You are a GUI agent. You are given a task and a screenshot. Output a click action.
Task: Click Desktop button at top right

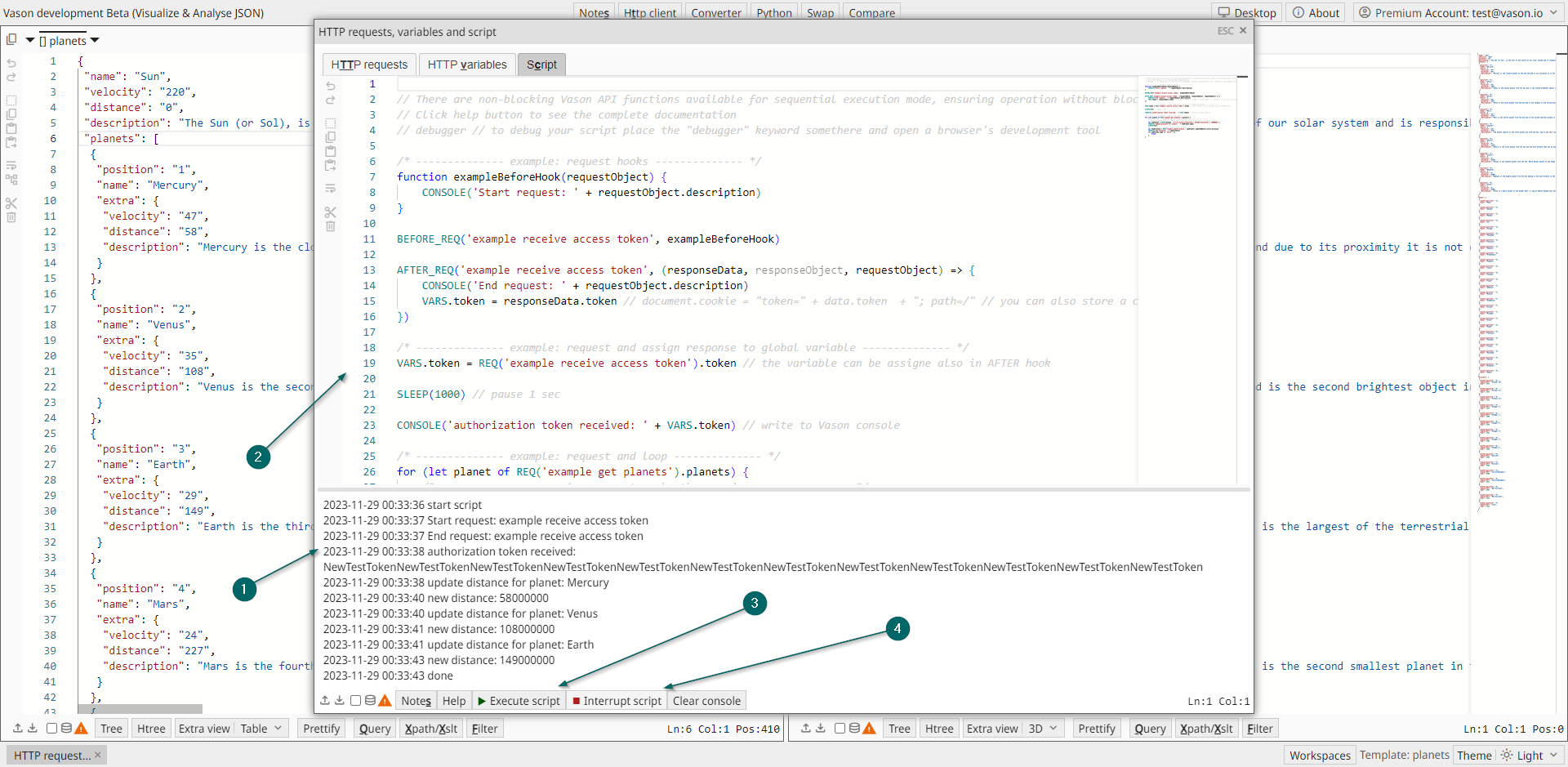(x=1247, y=13)
